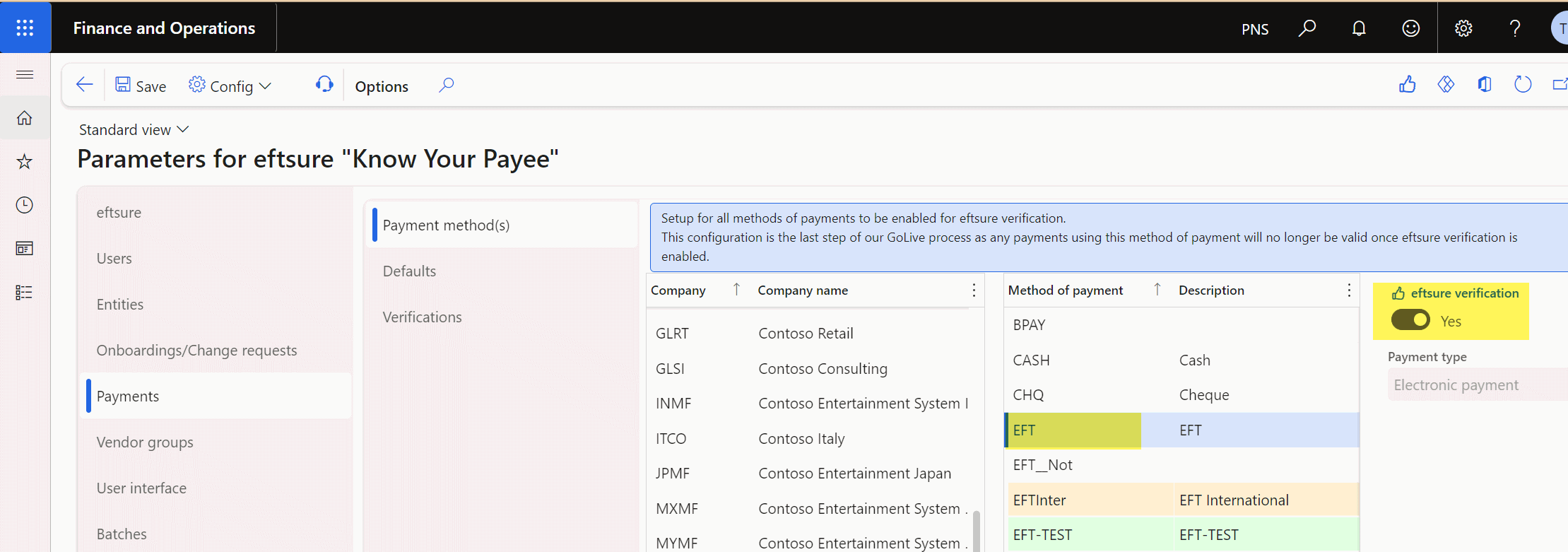
Task: Open the Batches tab
Action: pyautogui.click(x=215, y=534)
